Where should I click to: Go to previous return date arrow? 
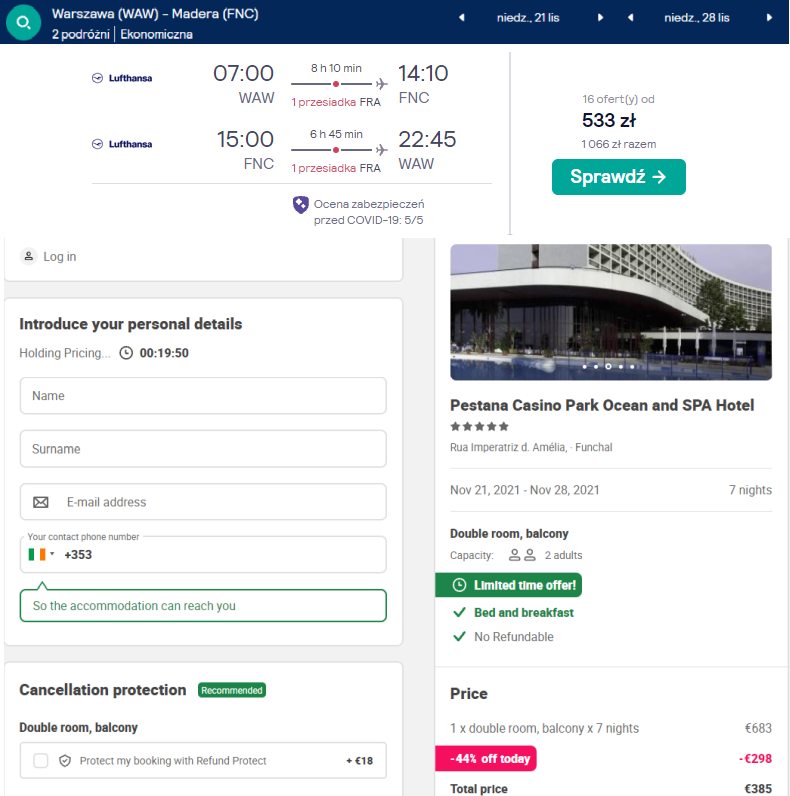(x=631, y=18)
